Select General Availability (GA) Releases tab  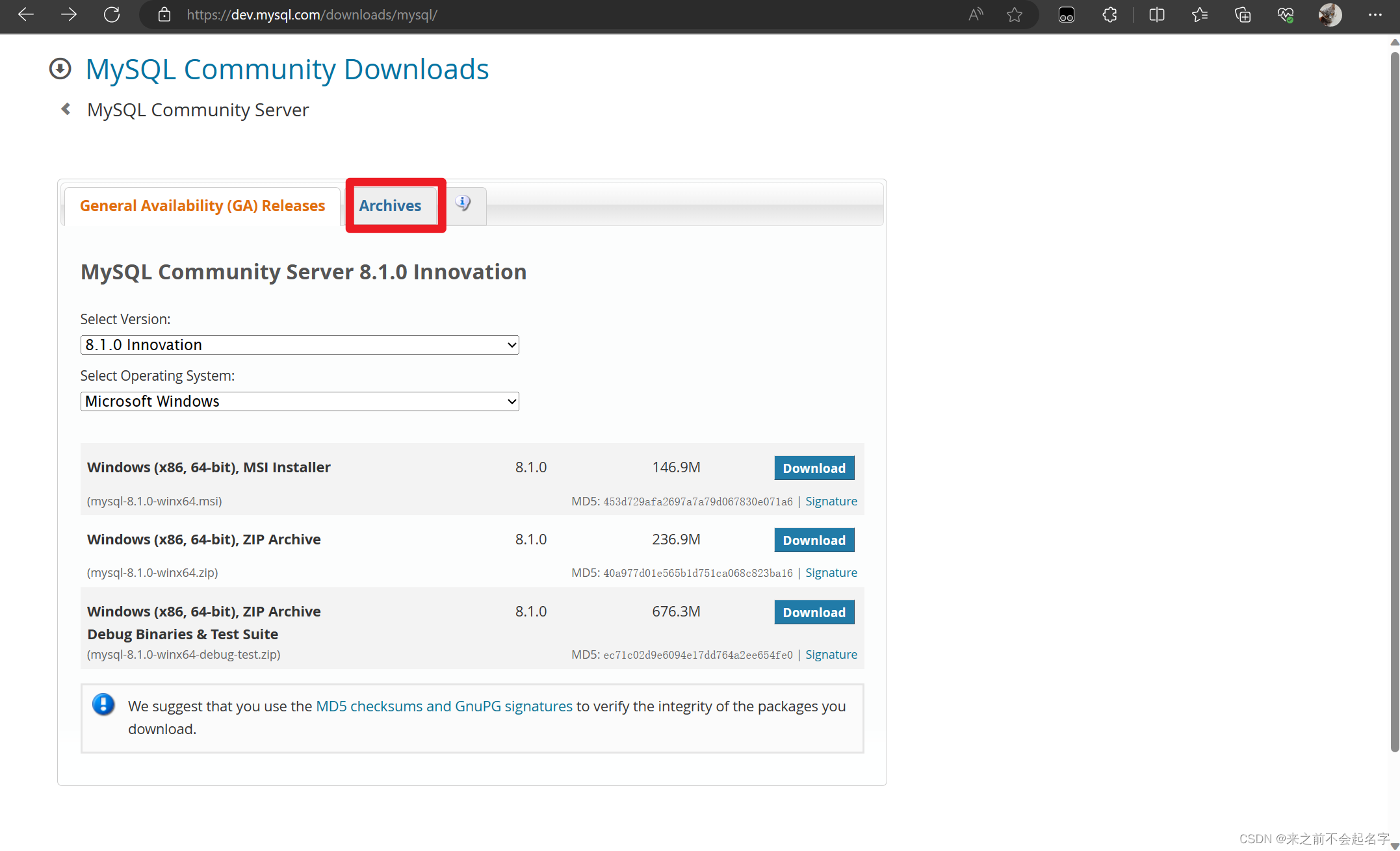point(202,206)
